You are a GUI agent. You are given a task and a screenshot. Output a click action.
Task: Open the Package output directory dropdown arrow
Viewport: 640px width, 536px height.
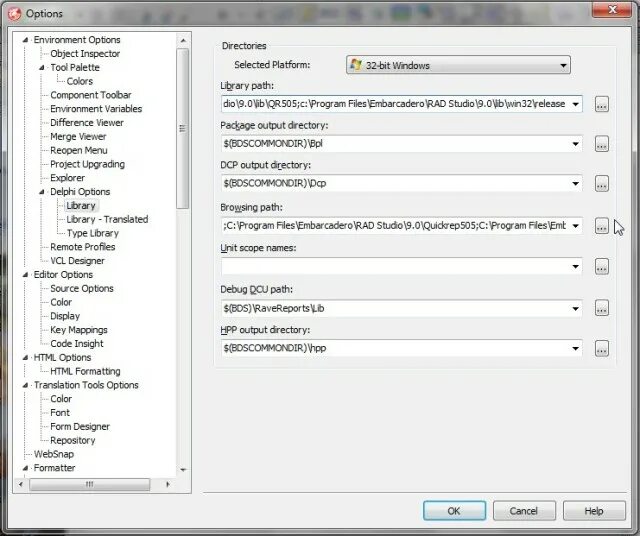tap(575, 144)
